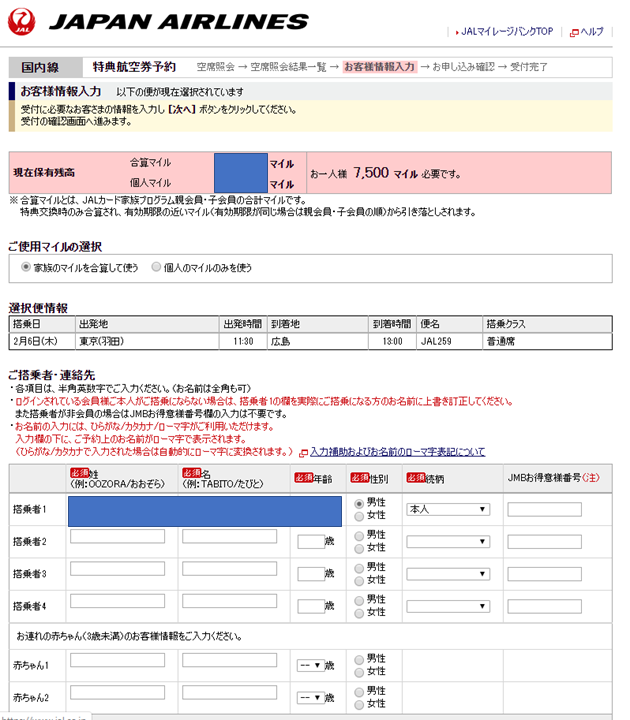Viewport: 630px width, 720px height.
Task: Open 入力補助およびお名前のローマ字表記について link
Action: 398,452
